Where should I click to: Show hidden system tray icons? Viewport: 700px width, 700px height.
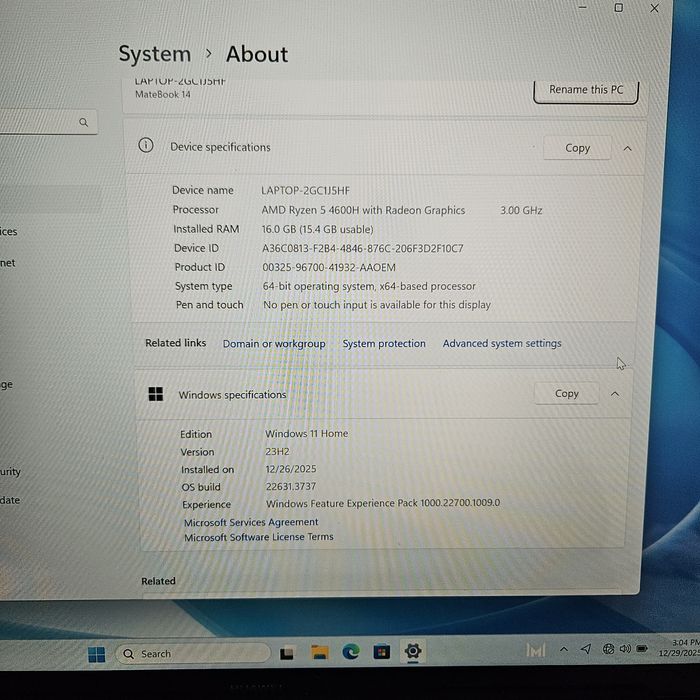point(564,650)
